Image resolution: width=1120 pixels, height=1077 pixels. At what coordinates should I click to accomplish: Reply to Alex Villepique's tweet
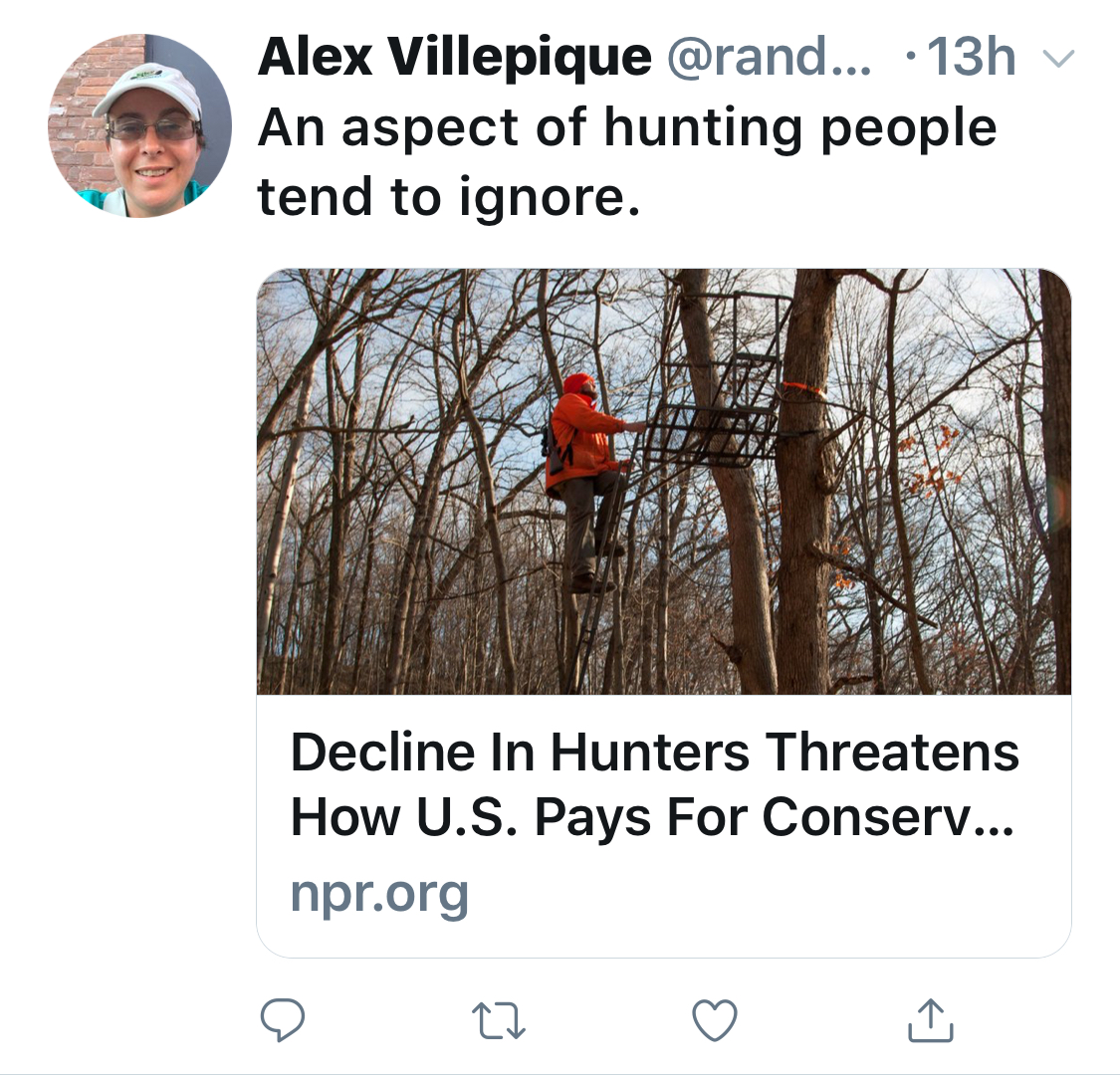282,1020
